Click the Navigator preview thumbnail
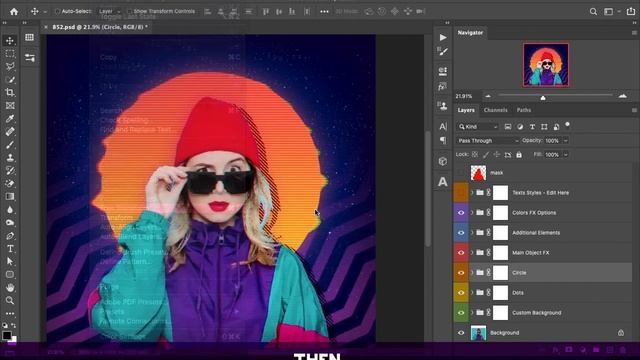The height and width of the screenshot is (360, 640). 546,65
